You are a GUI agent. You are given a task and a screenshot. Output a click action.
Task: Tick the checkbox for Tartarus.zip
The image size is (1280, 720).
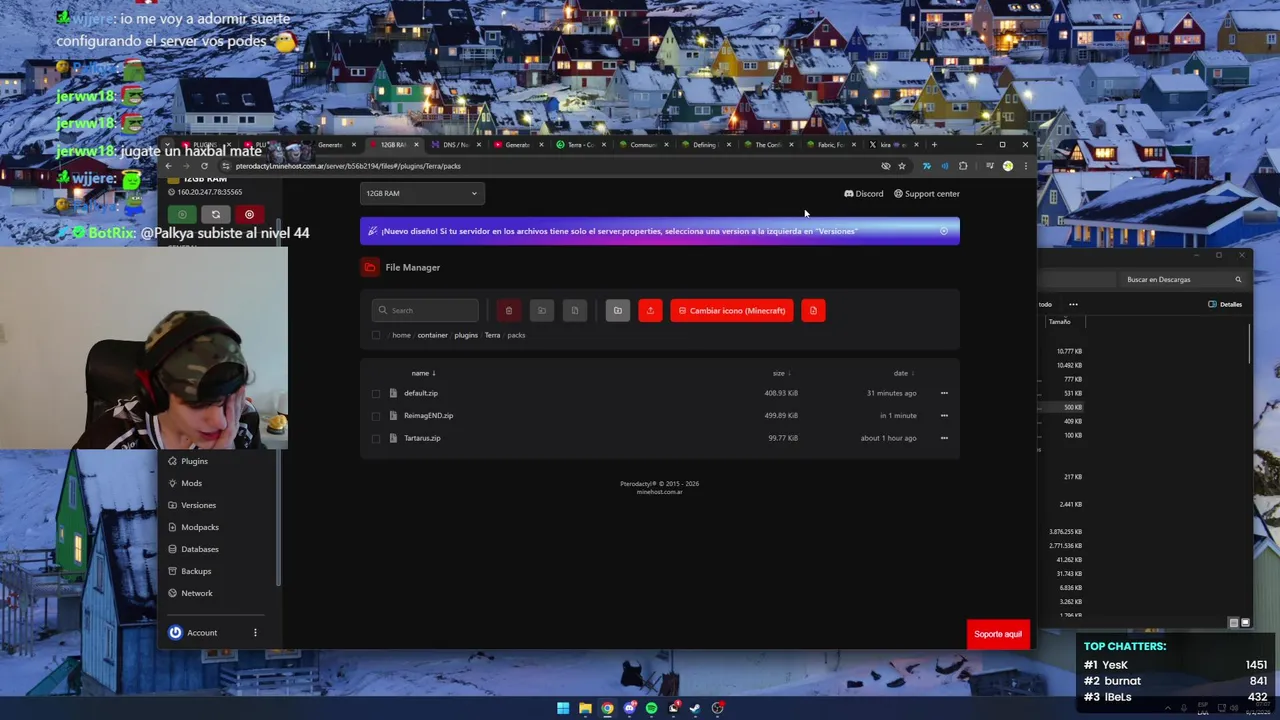tap(376, 438)
